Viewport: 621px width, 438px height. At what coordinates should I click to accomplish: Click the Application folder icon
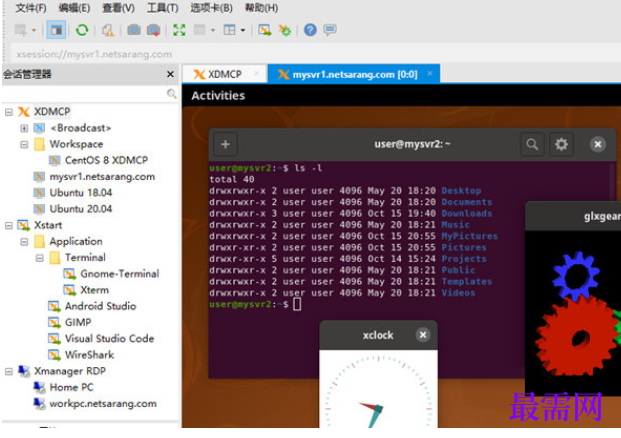39,242
